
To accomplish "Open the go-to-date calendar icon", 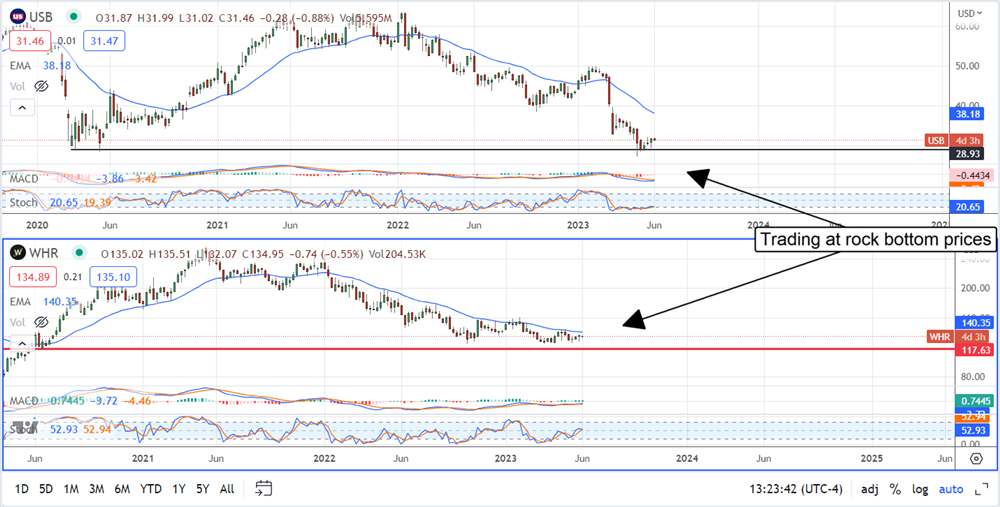I will 264,489.
